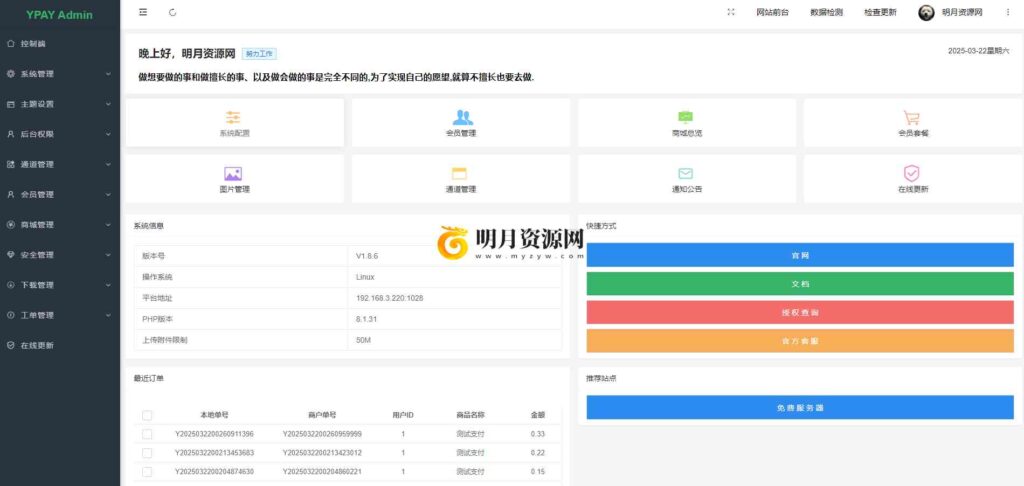Open the 数据检测 header item
The height and width of the screenshot is (486, 1024).
(826, 12)
